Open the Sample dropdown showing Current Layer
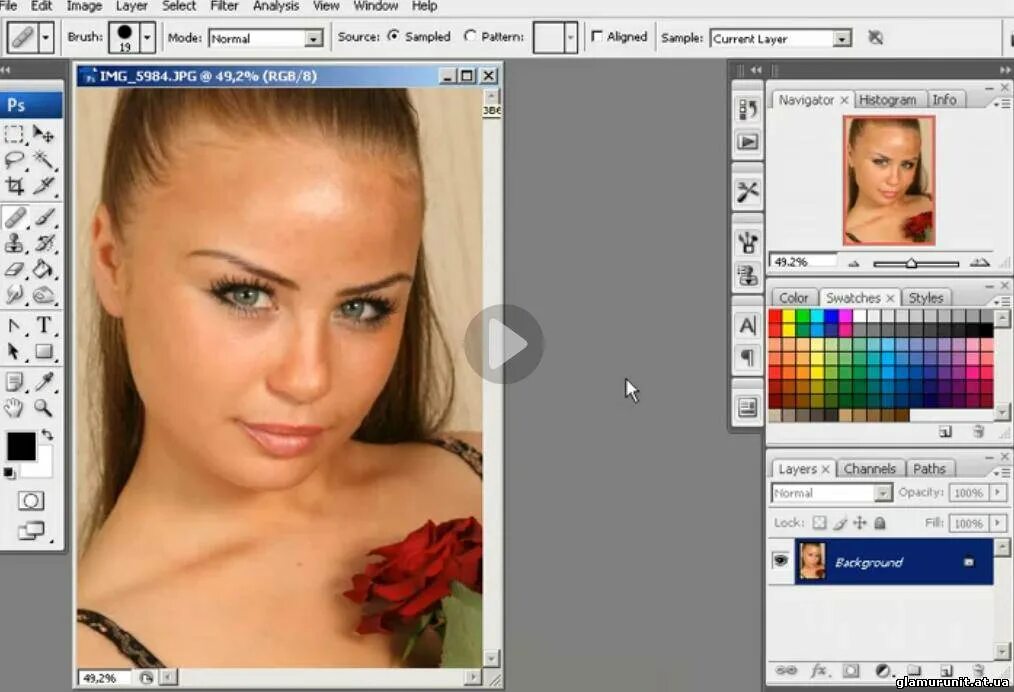 coord(779,38)
